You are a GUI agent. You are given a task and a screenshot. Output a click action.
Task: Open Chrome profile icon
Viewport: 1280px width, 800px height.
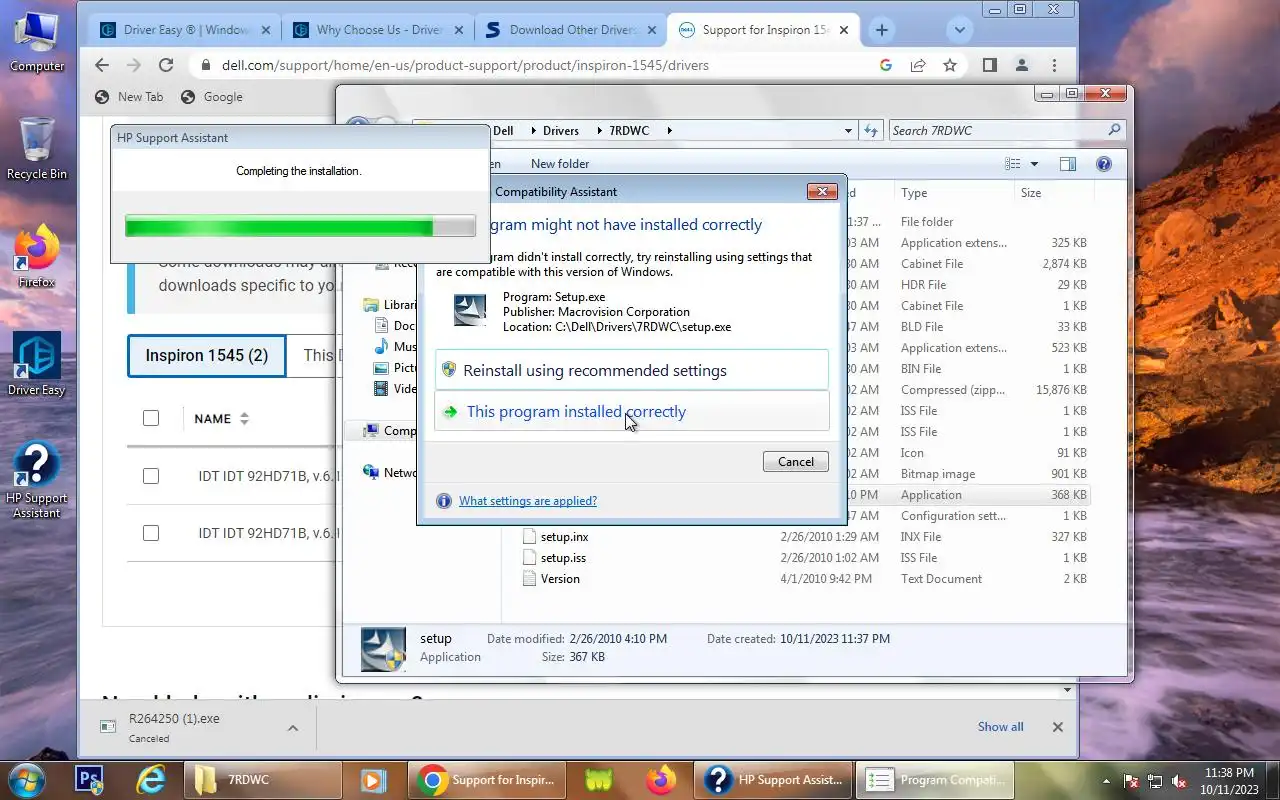coord(1022,65)
